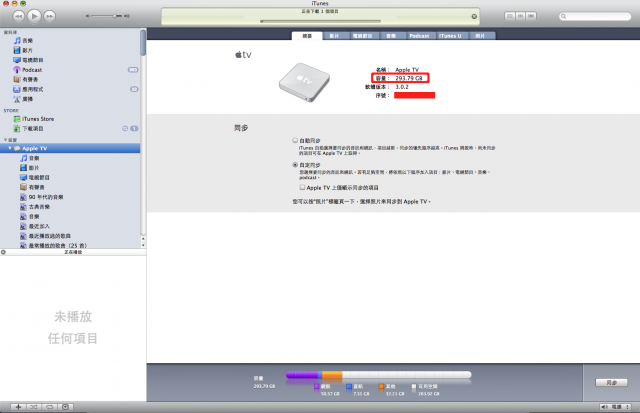Switch to the 電視節目 TV shows tab

coord(363,36)
